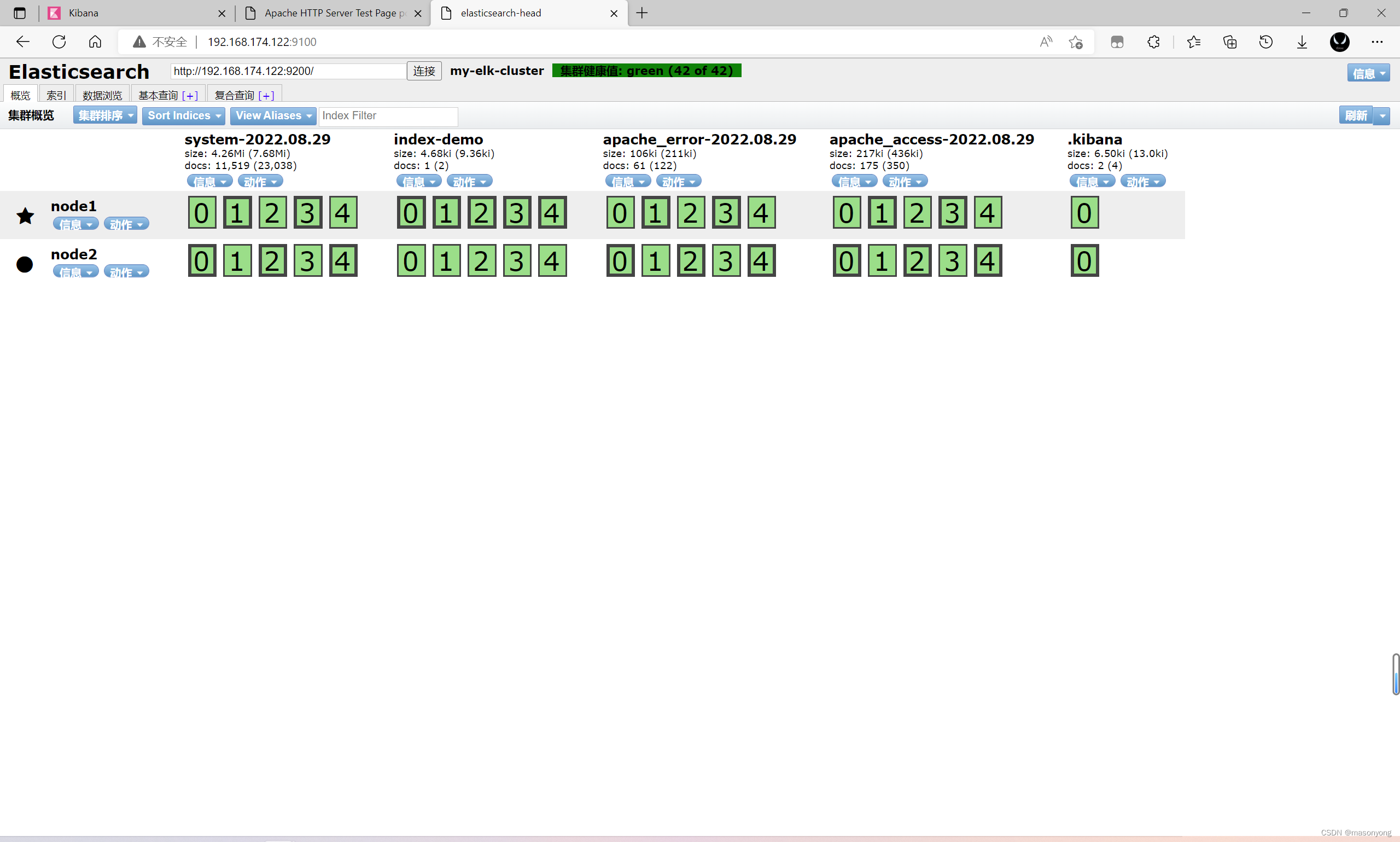Expand View Aliases dropdown
This screenshot has height=842, width=1400.
273,116
